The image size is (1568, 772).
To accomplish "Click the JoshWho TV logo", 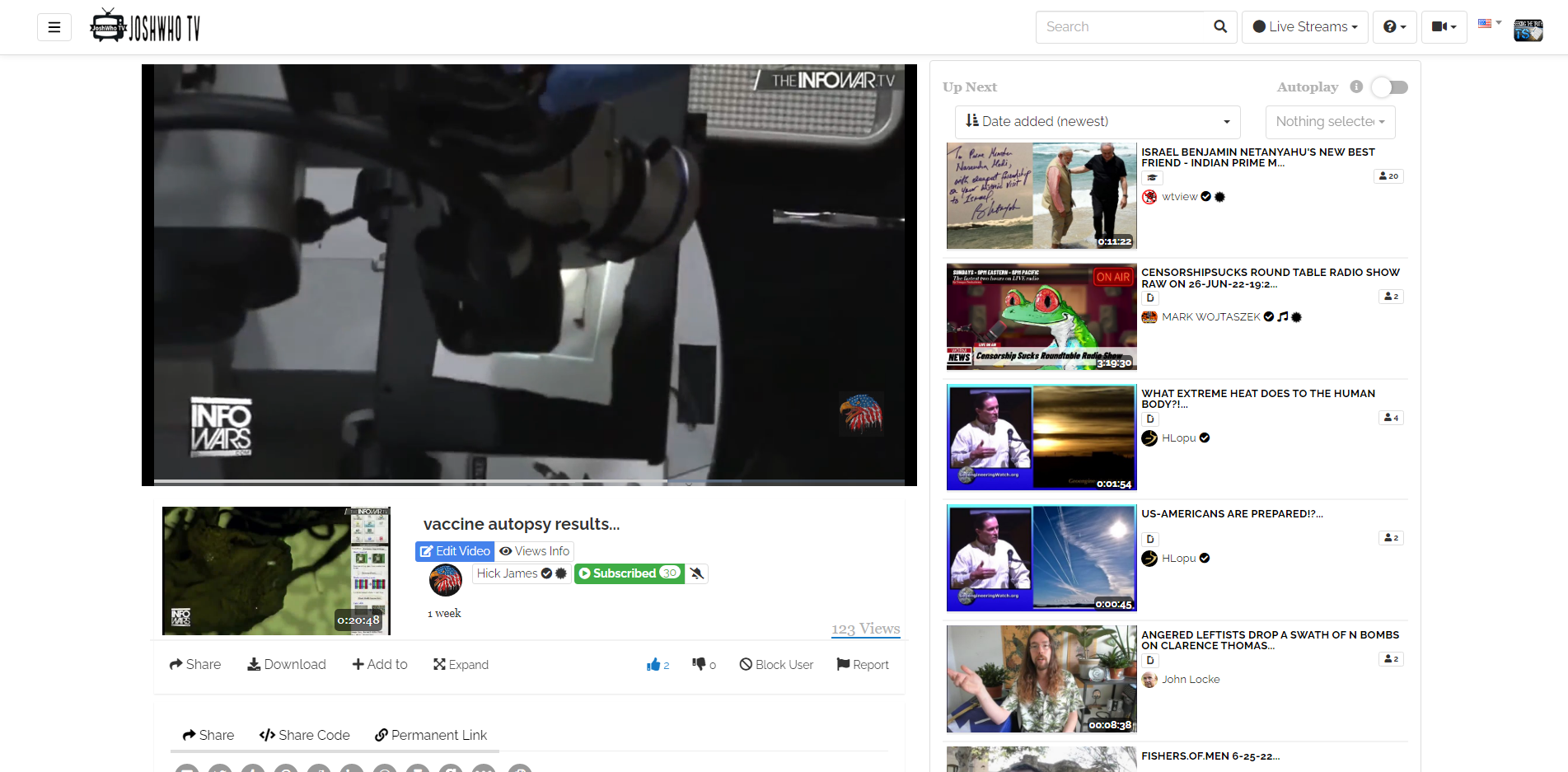I will pyautogui.click(x=145, y=25).
